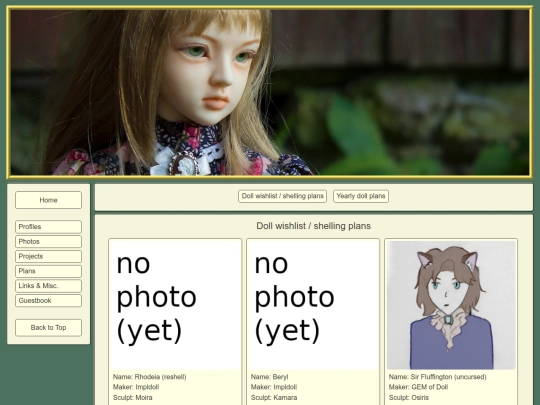
Task: Click the 'Doll wishlist / shelling plans' heading
Action: (313, 226)
